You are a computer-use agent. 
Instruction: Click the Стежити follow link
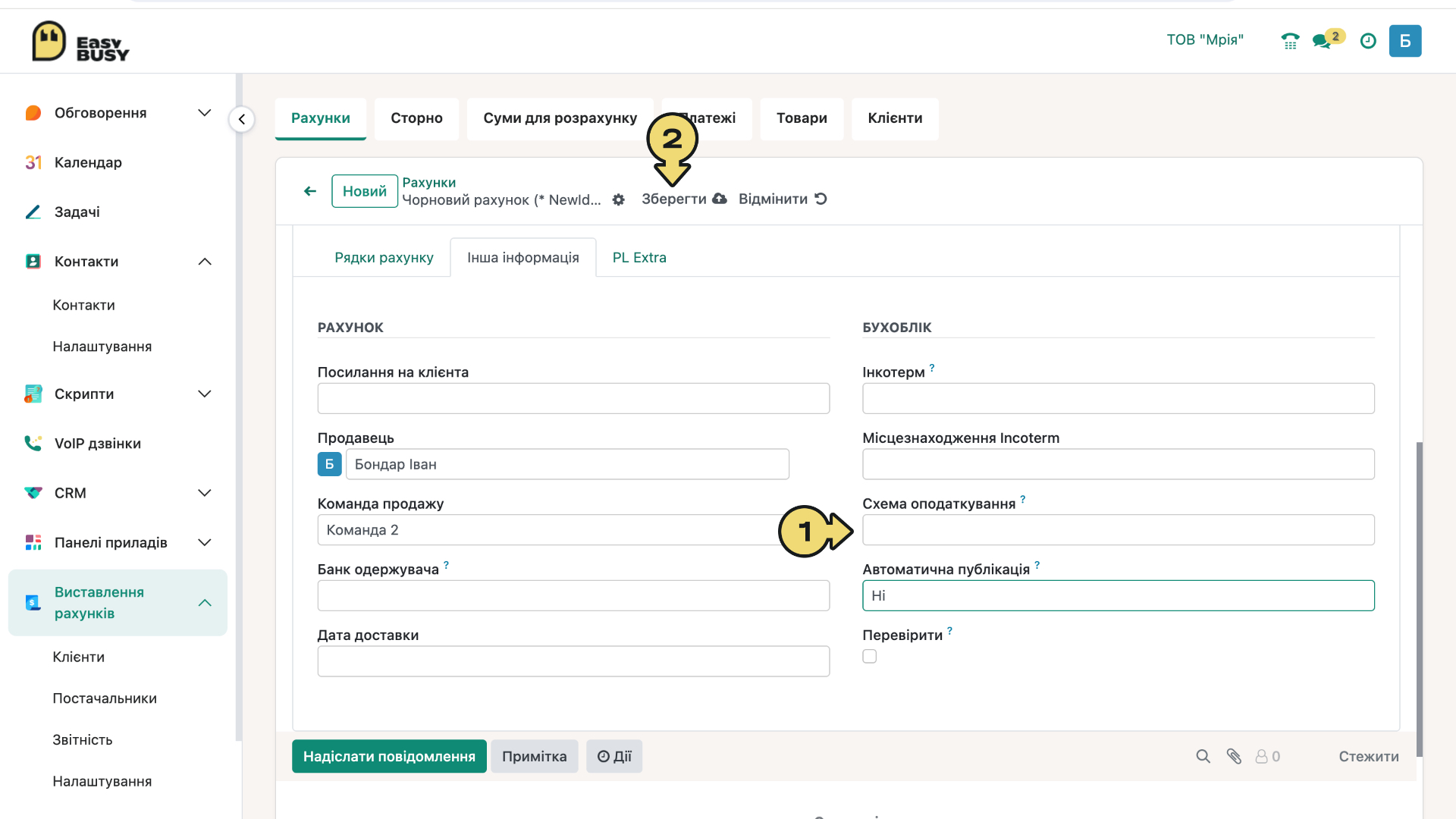[1369, 757]
